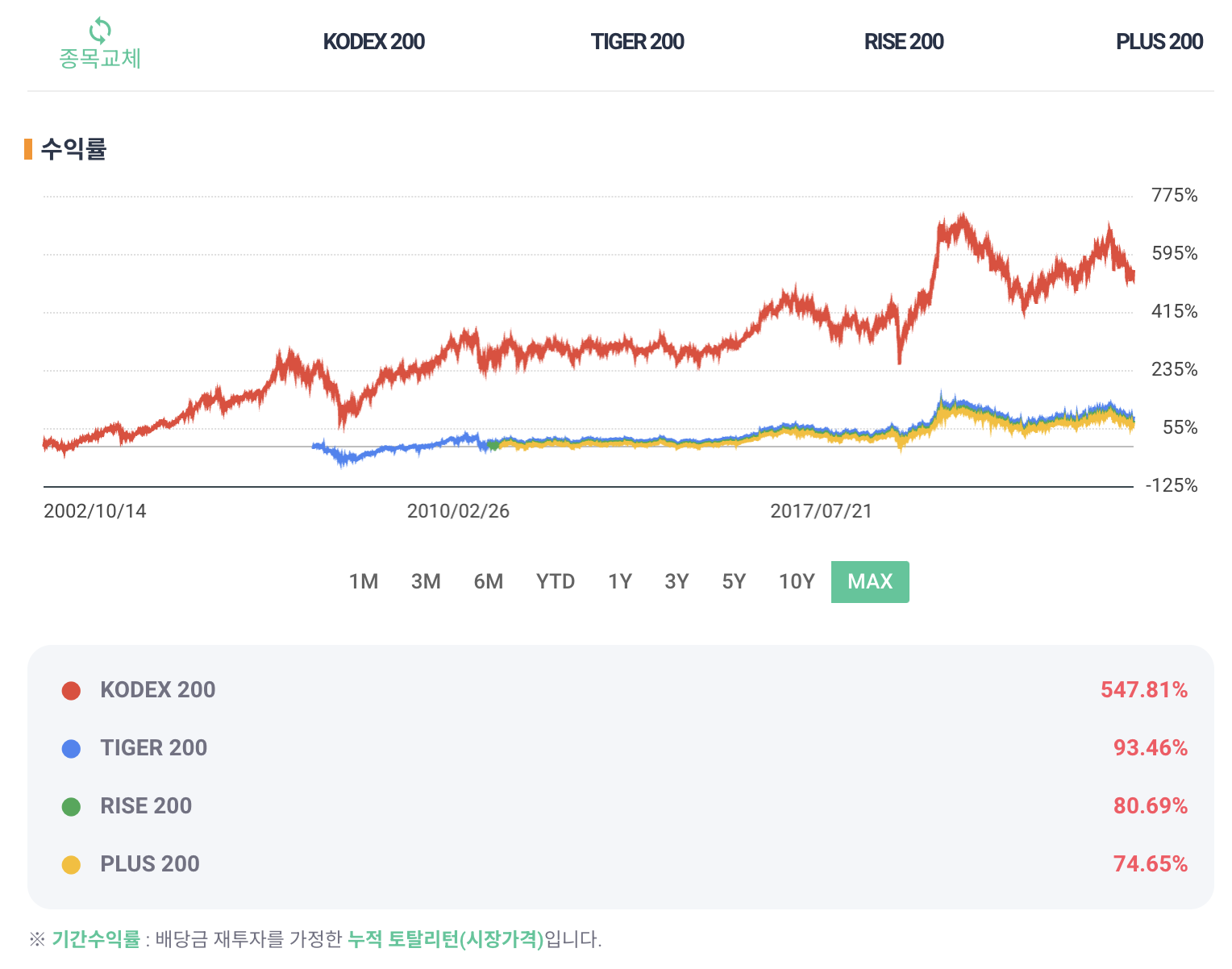Select the MAX period button
The image size is (1232, 969).
pos(870,582)
